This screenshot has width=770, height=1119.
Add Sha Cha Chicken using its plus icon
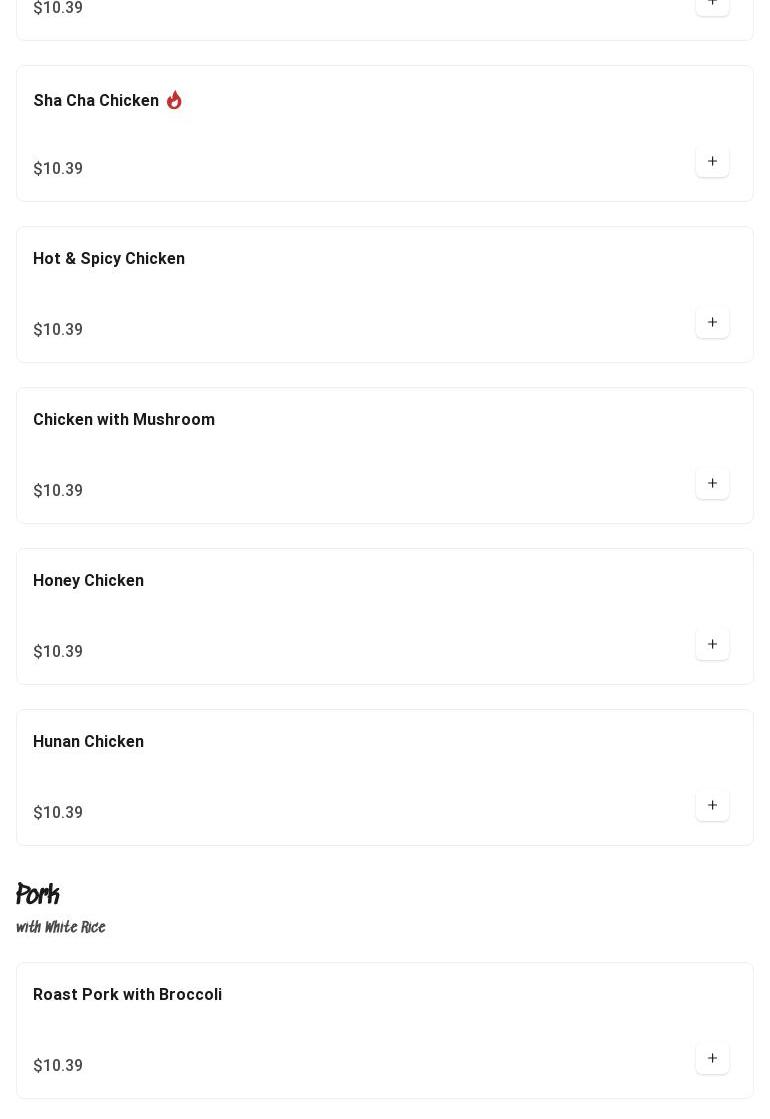point(711,161)
